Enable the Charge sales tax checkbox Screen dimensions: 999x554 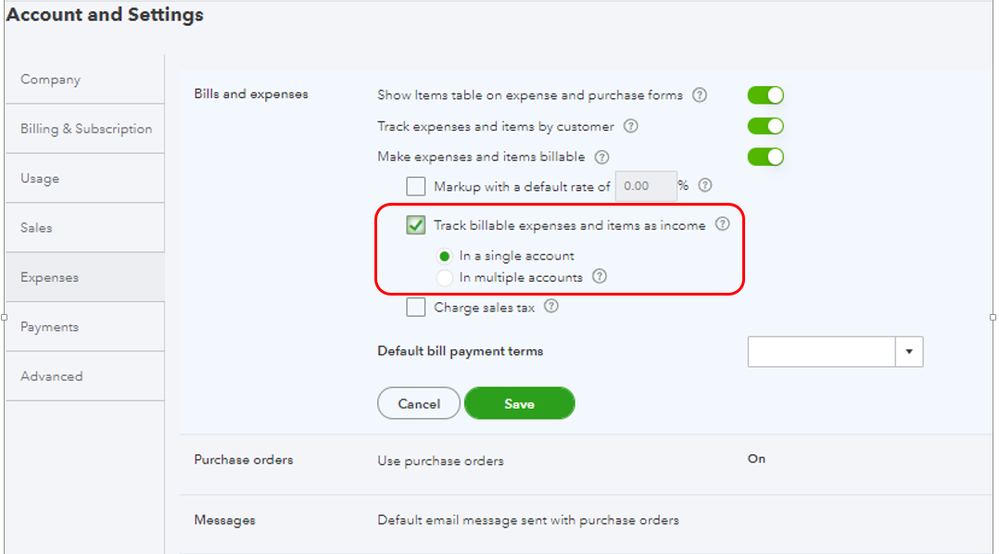tap(416, 307)
